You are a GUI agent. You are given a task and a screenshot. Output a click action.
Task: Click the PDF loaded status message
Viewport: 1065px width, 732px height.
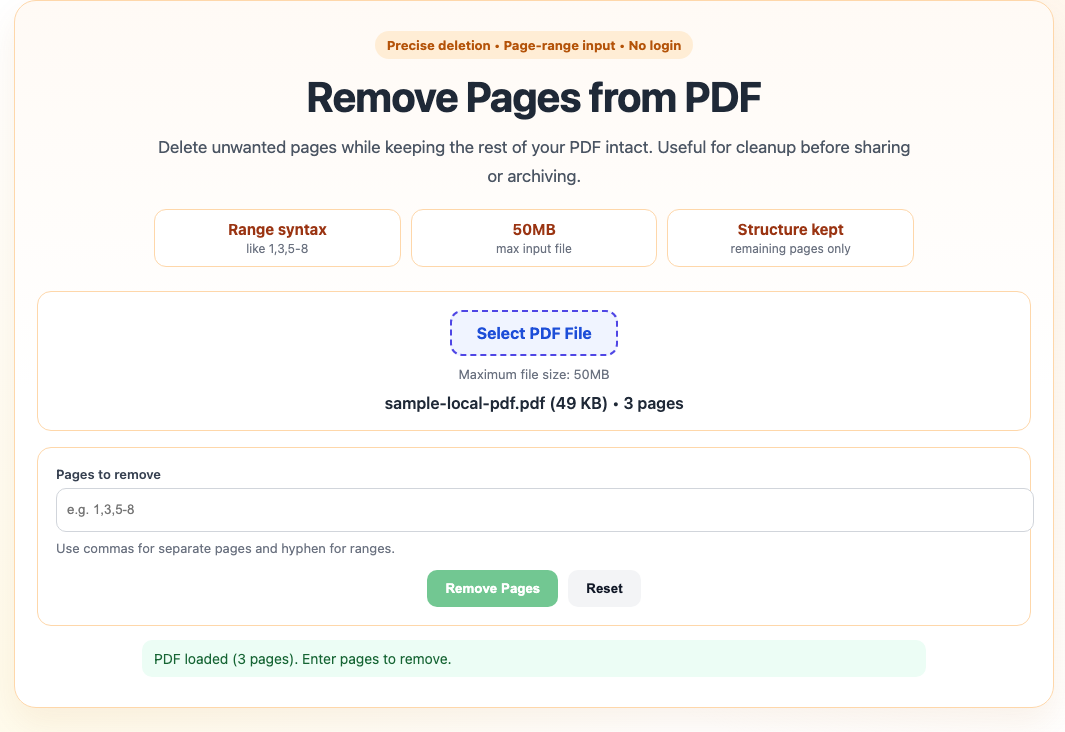(x=300, y=659)
